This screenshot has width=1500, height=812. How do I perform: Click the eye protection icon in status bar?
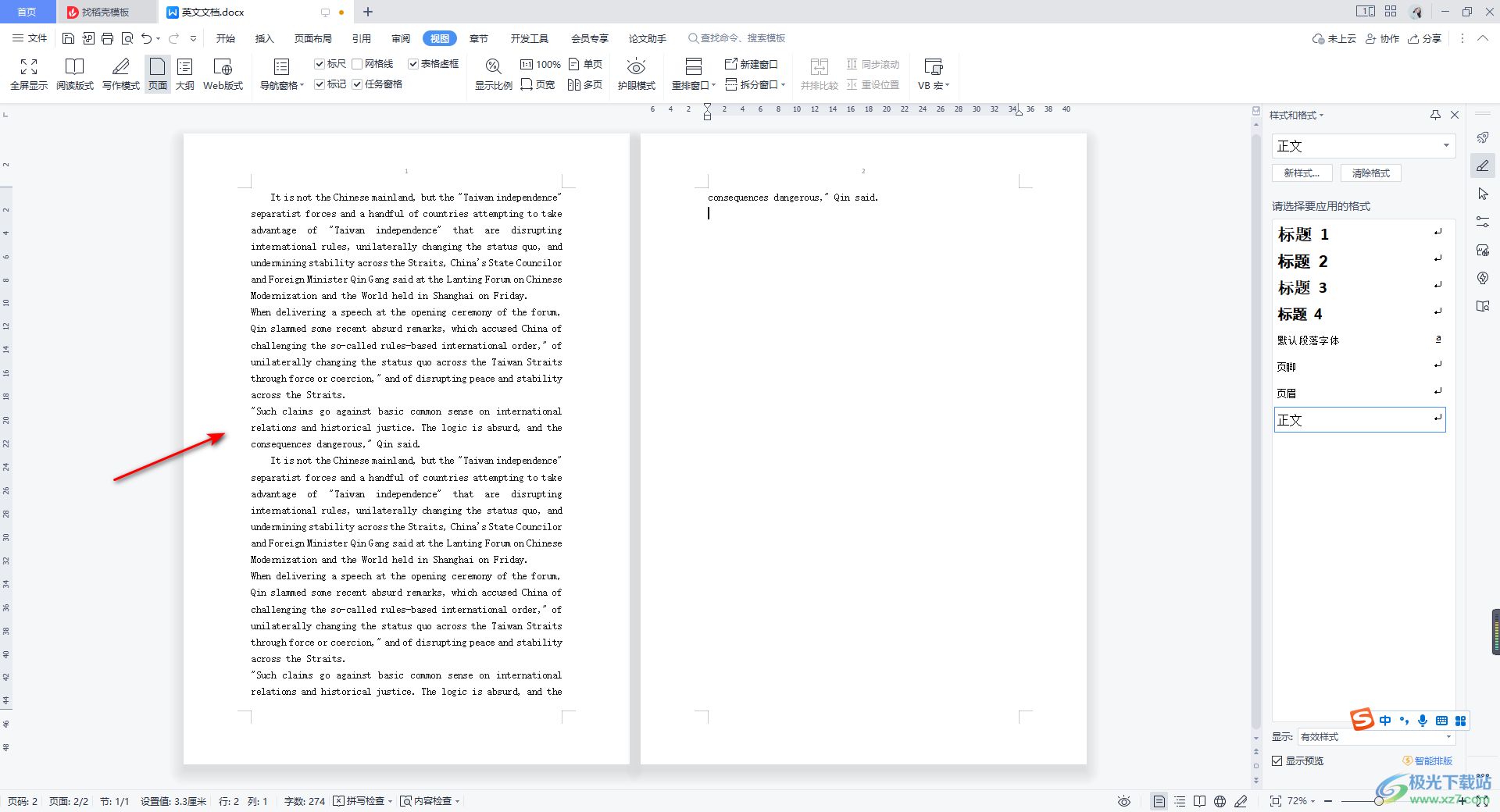coord(1124,801)
